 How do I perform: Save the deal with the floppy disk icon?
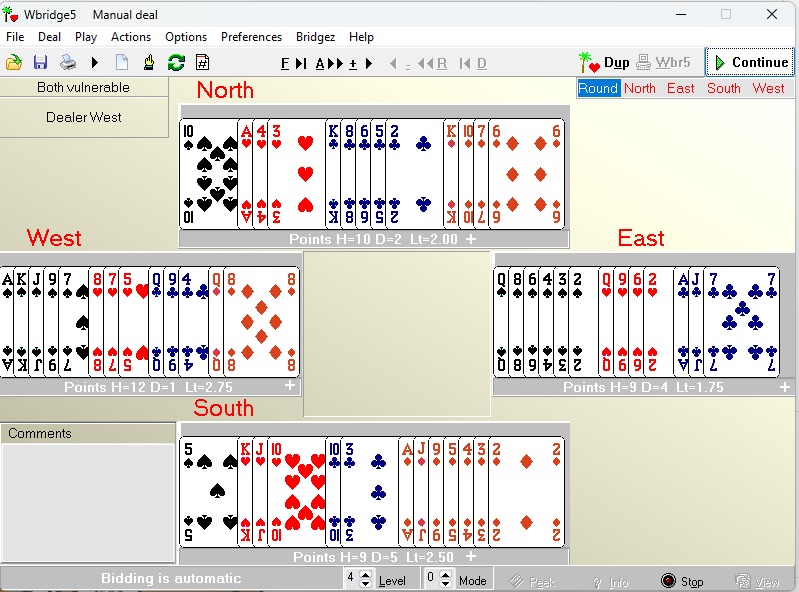click(x=41, y=62)
